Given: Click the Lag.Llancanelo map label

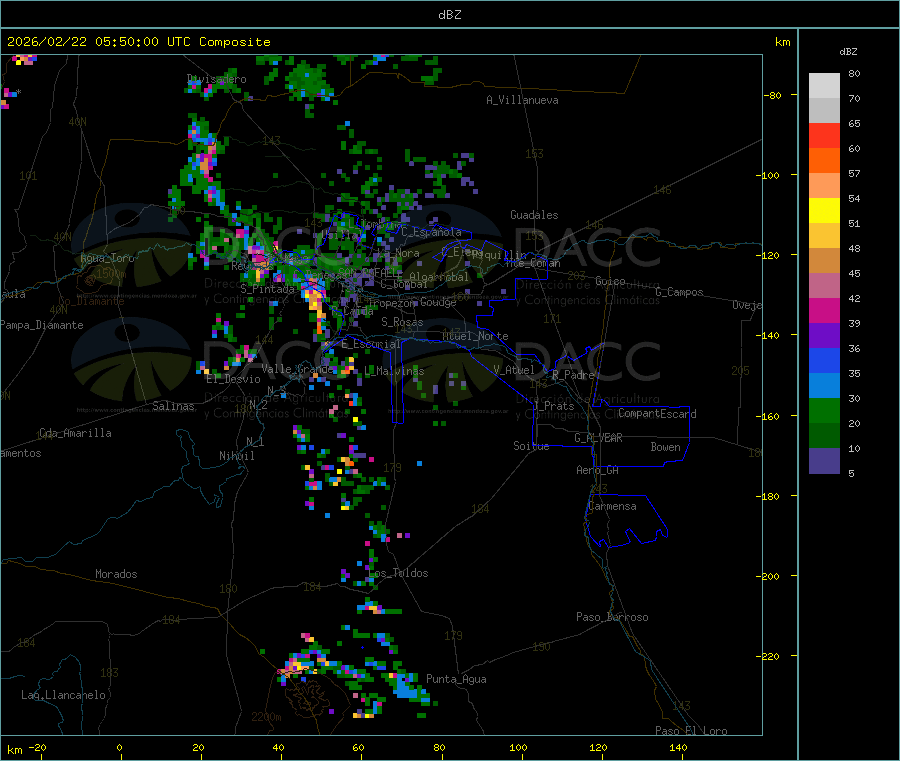Looking at the screenshot, I should [63, 695].
